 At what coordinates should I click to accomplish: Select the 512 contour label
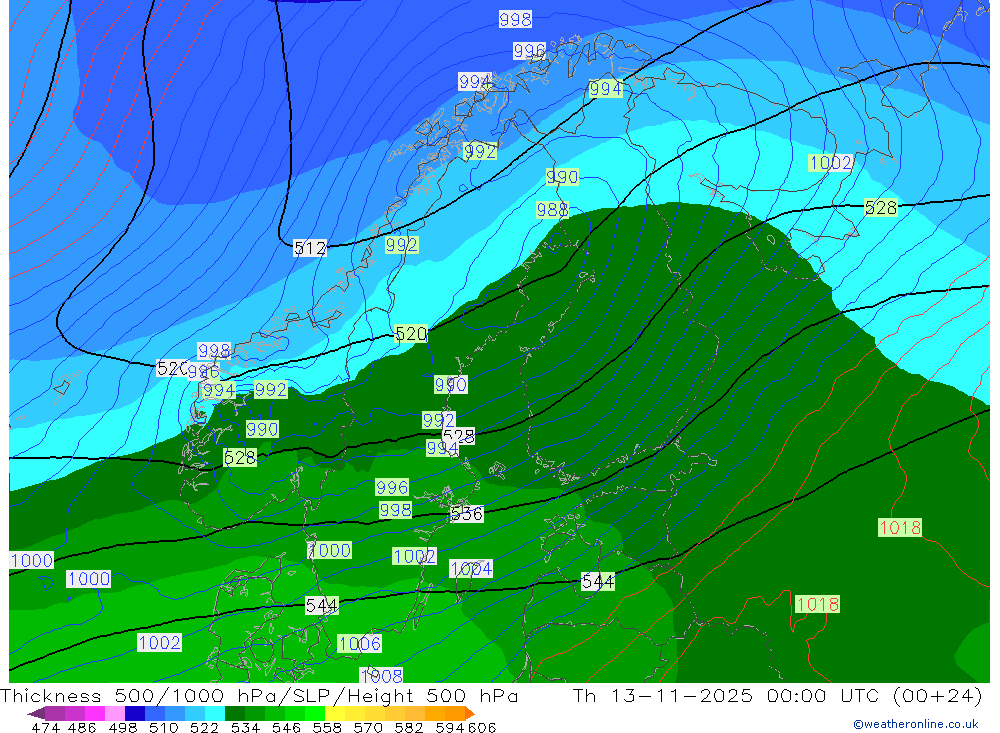coord(310,248)
